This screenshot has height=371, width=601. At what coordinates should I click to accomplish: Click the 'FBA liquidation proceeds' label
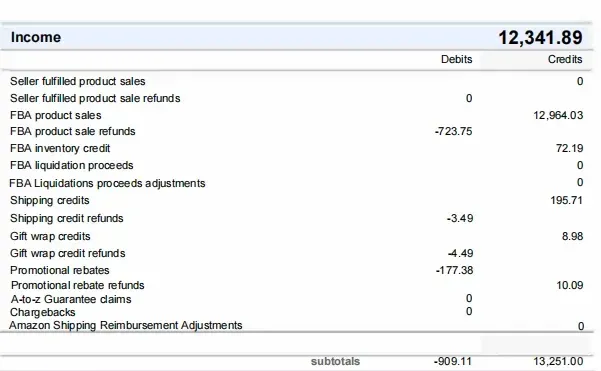72,165
